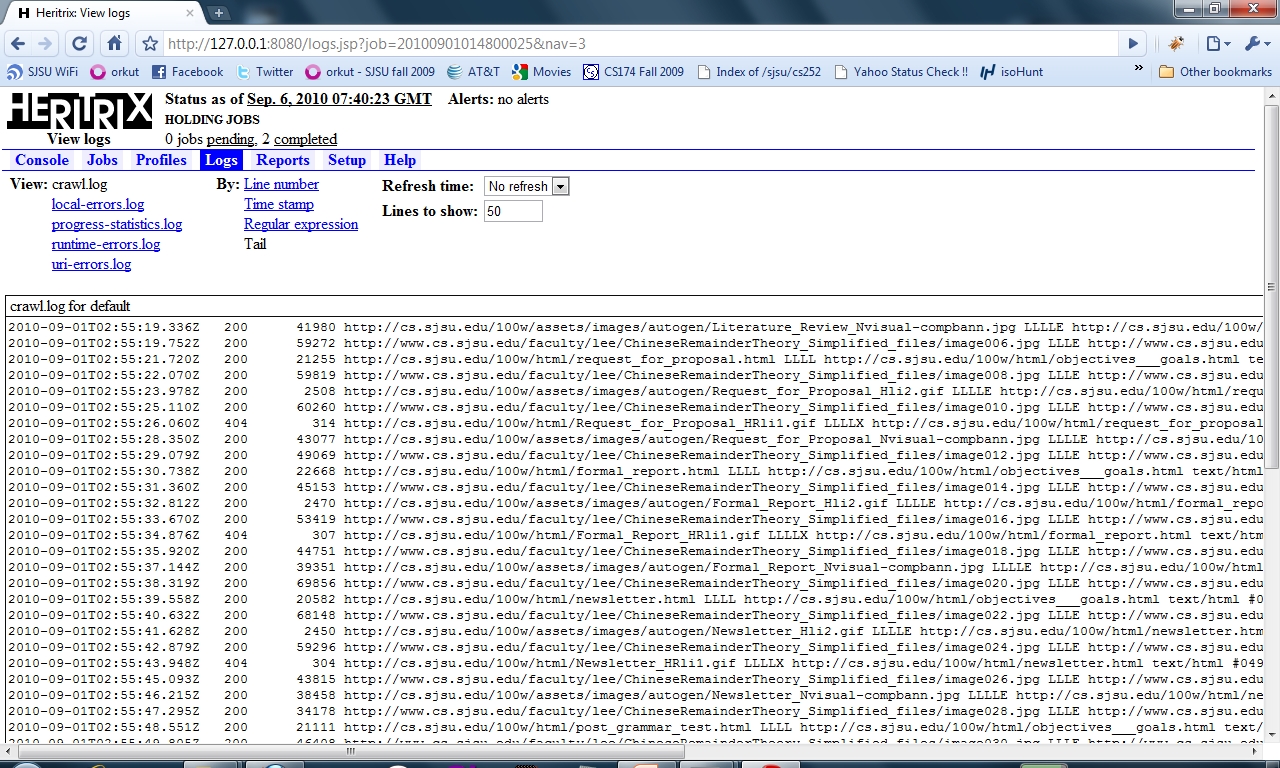Open the Refresh time dropdown

click(x=526, y=186)
